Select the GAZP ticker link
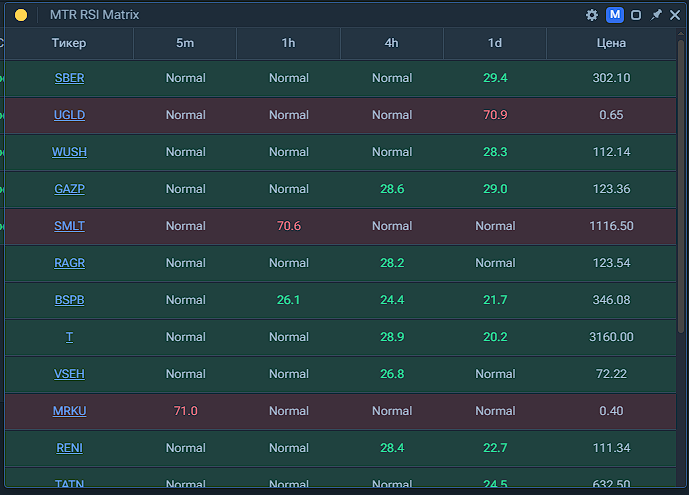This screenshot has width=689, height=495. tap(69, 189)
